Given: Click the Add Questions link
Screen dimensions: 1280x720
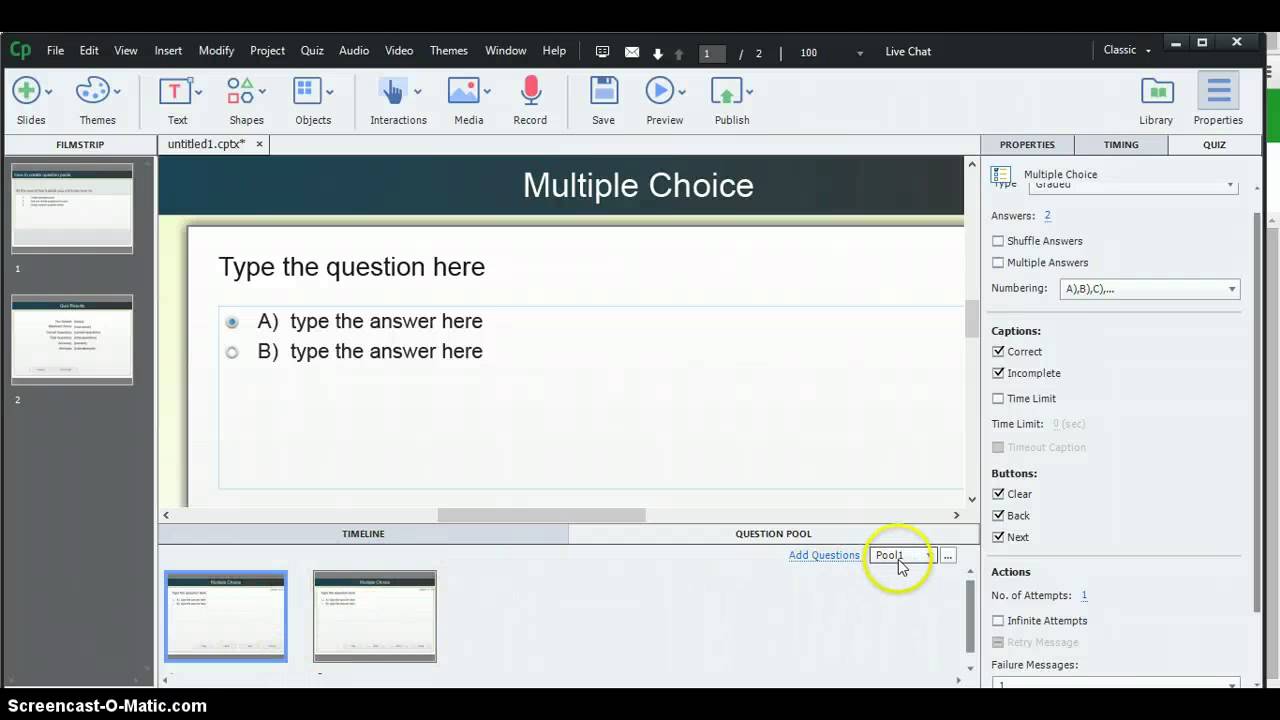Looking at the screenshot, I should pyautogui.click(x=824, y=555).
